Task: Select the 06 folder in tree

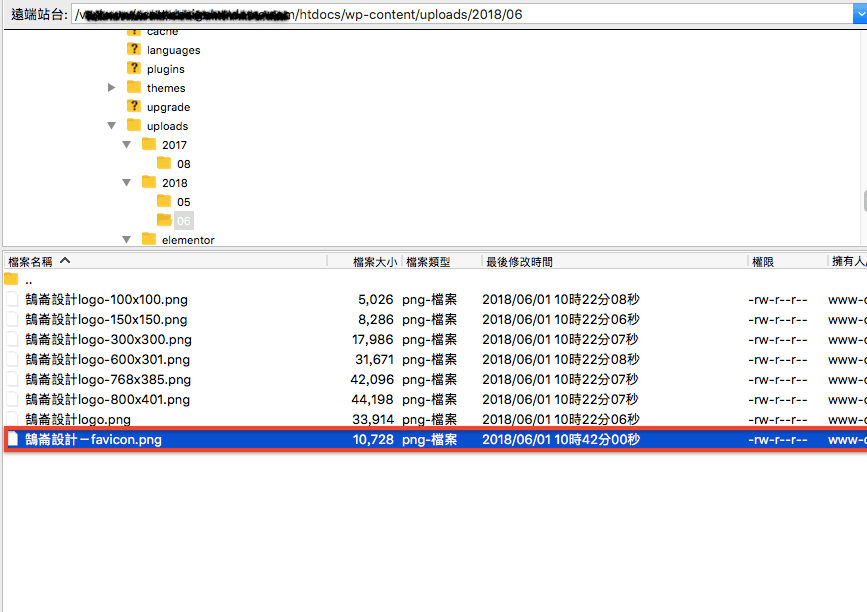Action: click(183, 221)
